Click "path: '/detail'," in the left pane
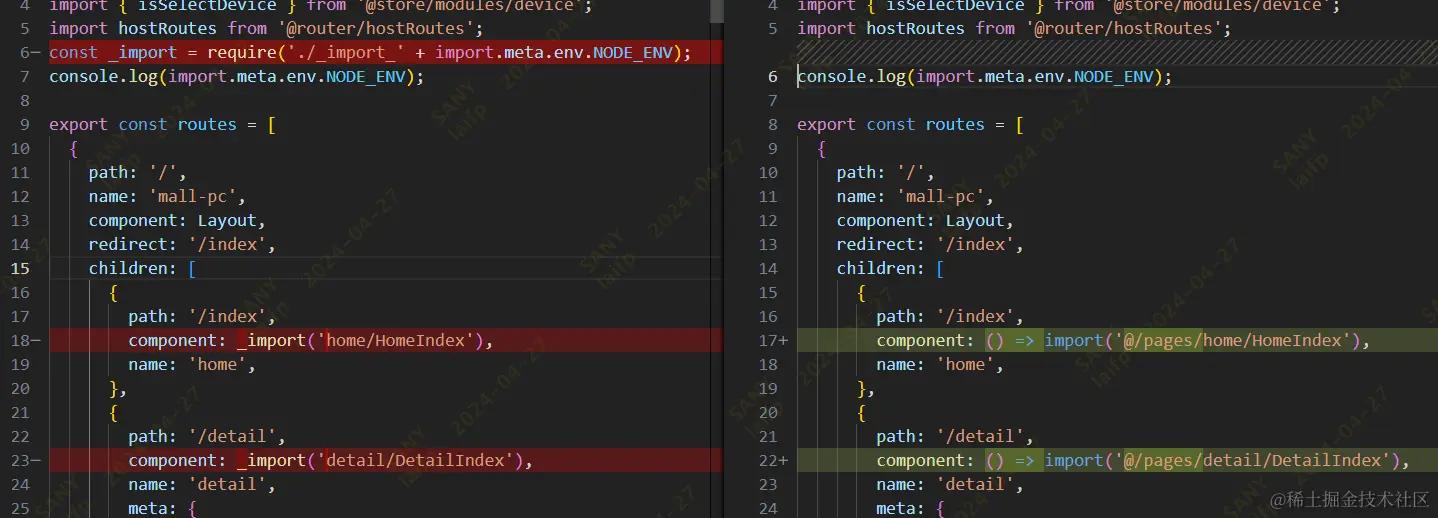The width and height of the screenshot is (1438, 518). point(207,436)
